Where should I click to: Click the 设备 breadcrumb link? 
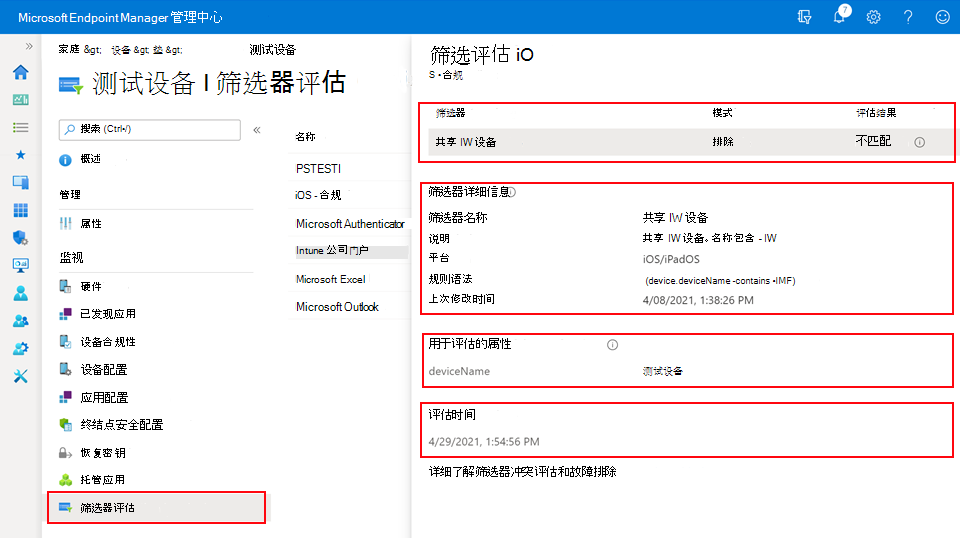[121, 50]
